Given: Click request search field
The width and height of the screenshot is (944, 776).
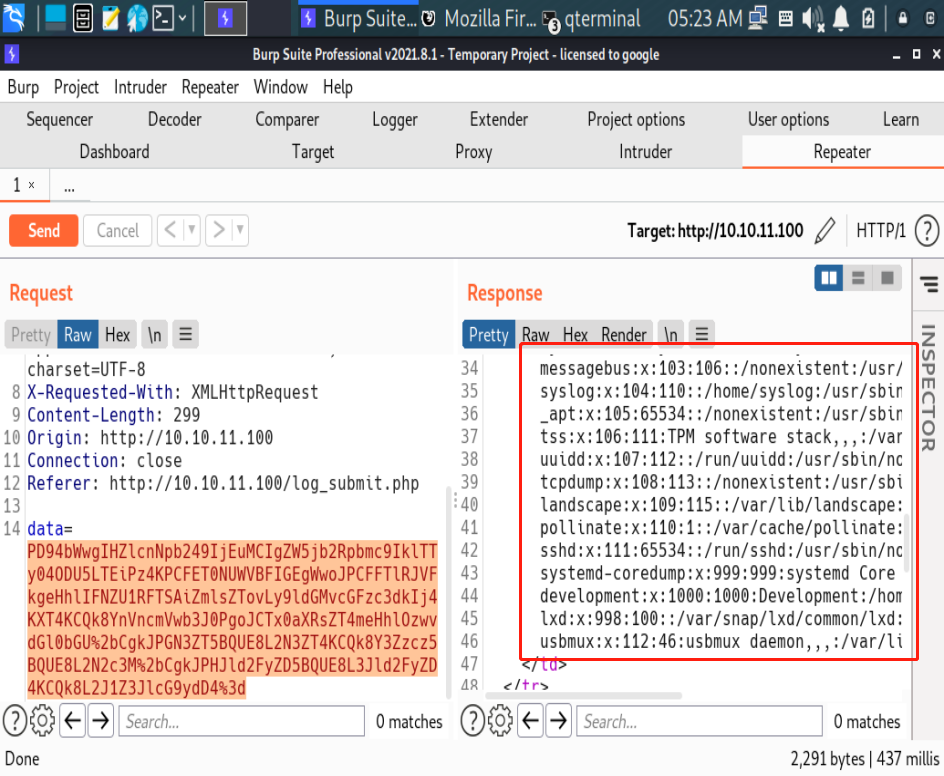Looking at the screenshot, I should (242, 721).
